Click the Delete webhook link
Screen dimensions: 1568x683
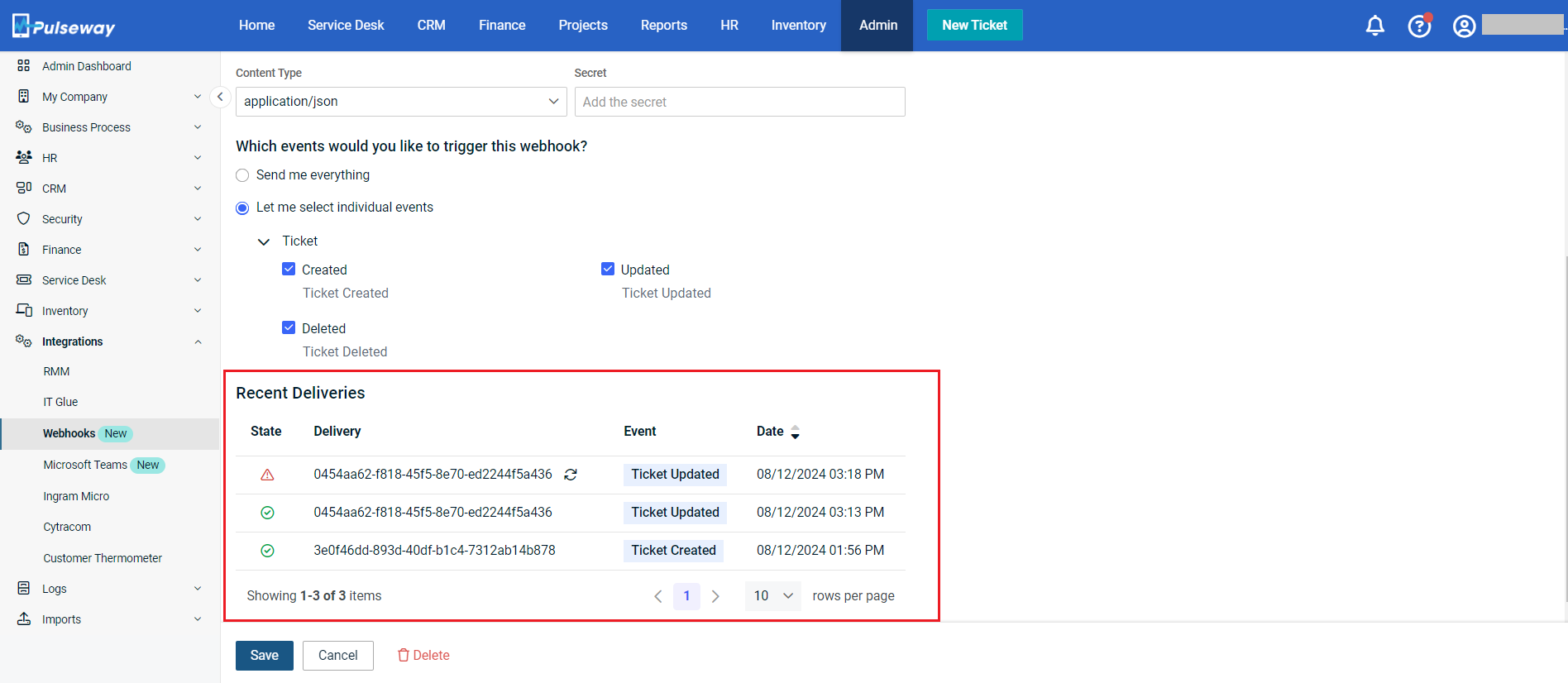tap(423, 655)
